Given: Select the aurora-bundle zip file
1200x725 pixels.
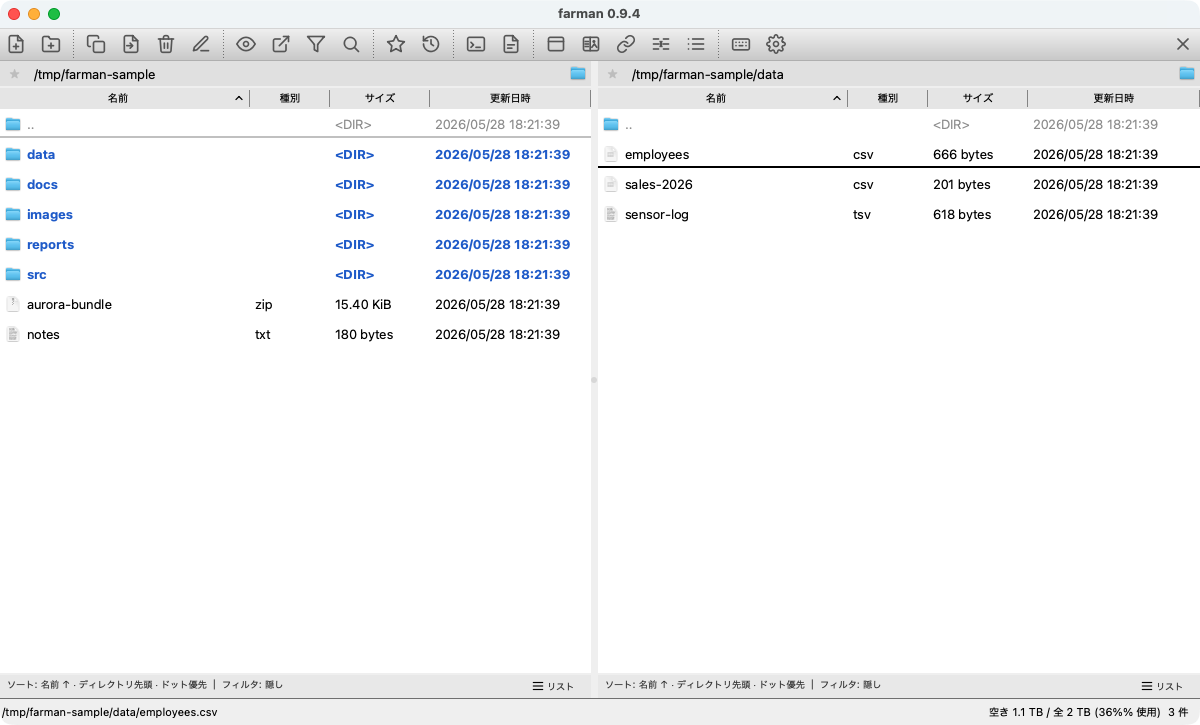Looking at the screenshot, I should coord(295,304).
